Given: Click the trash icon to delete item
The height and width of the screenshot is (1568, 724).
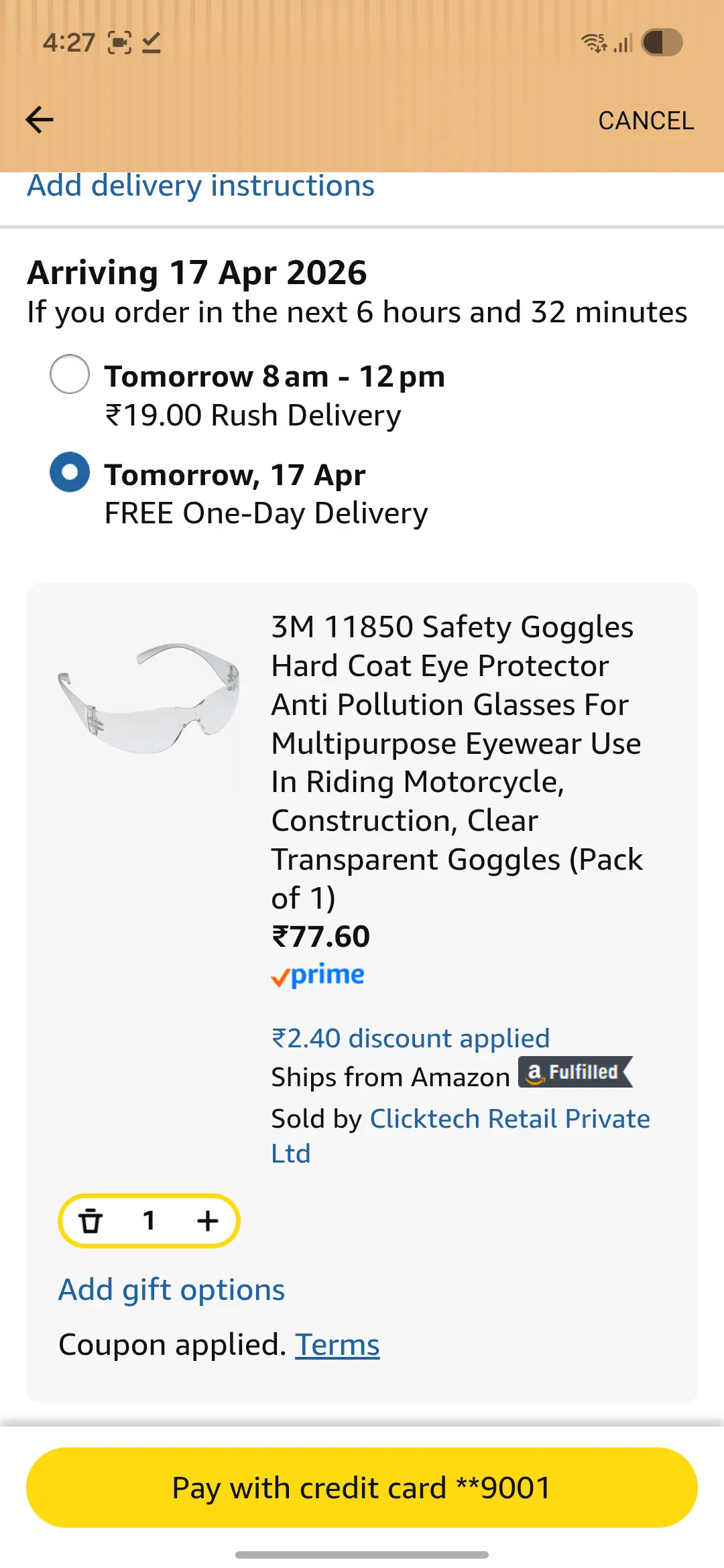Looking at the screenshot, I should pos(90,1221).
